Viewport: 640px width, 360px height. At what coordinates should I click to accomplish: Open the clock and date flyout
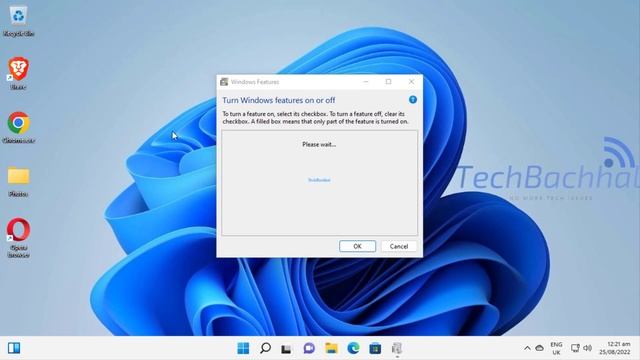tap(615, 348)
